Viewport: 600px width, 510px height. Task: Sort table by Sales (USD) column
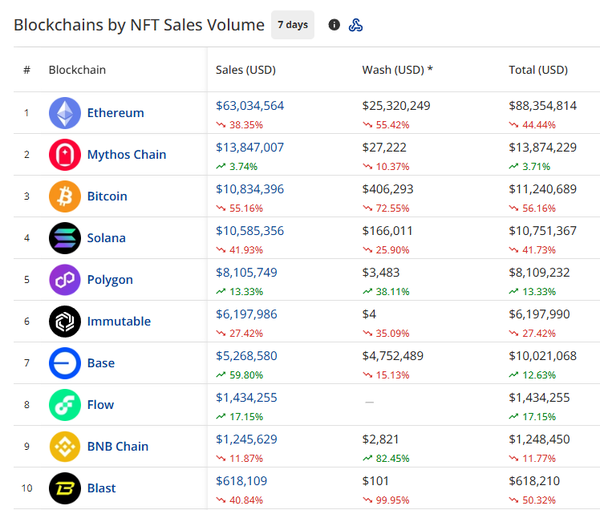[x=245, y=70]
